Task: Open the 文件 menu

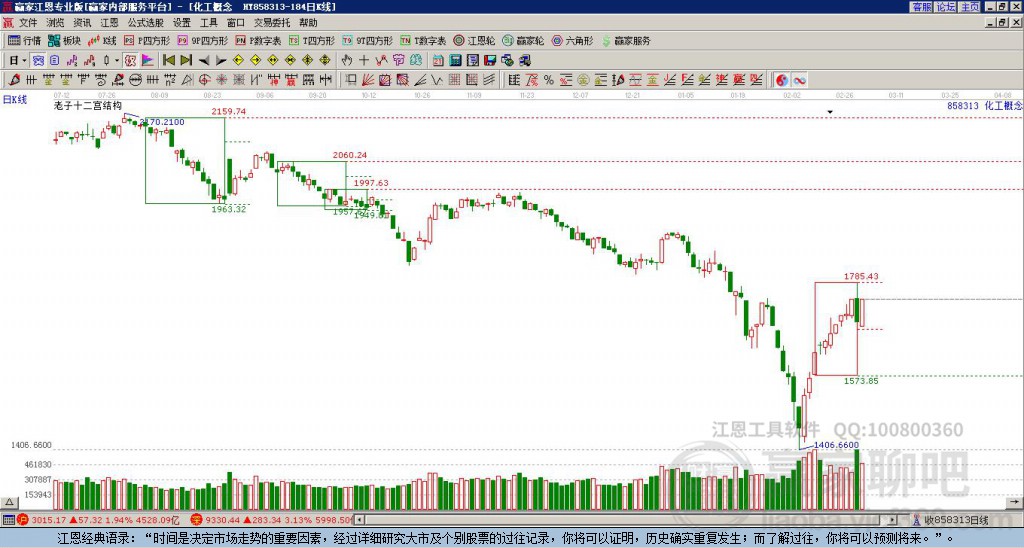Action: point(28,23)
